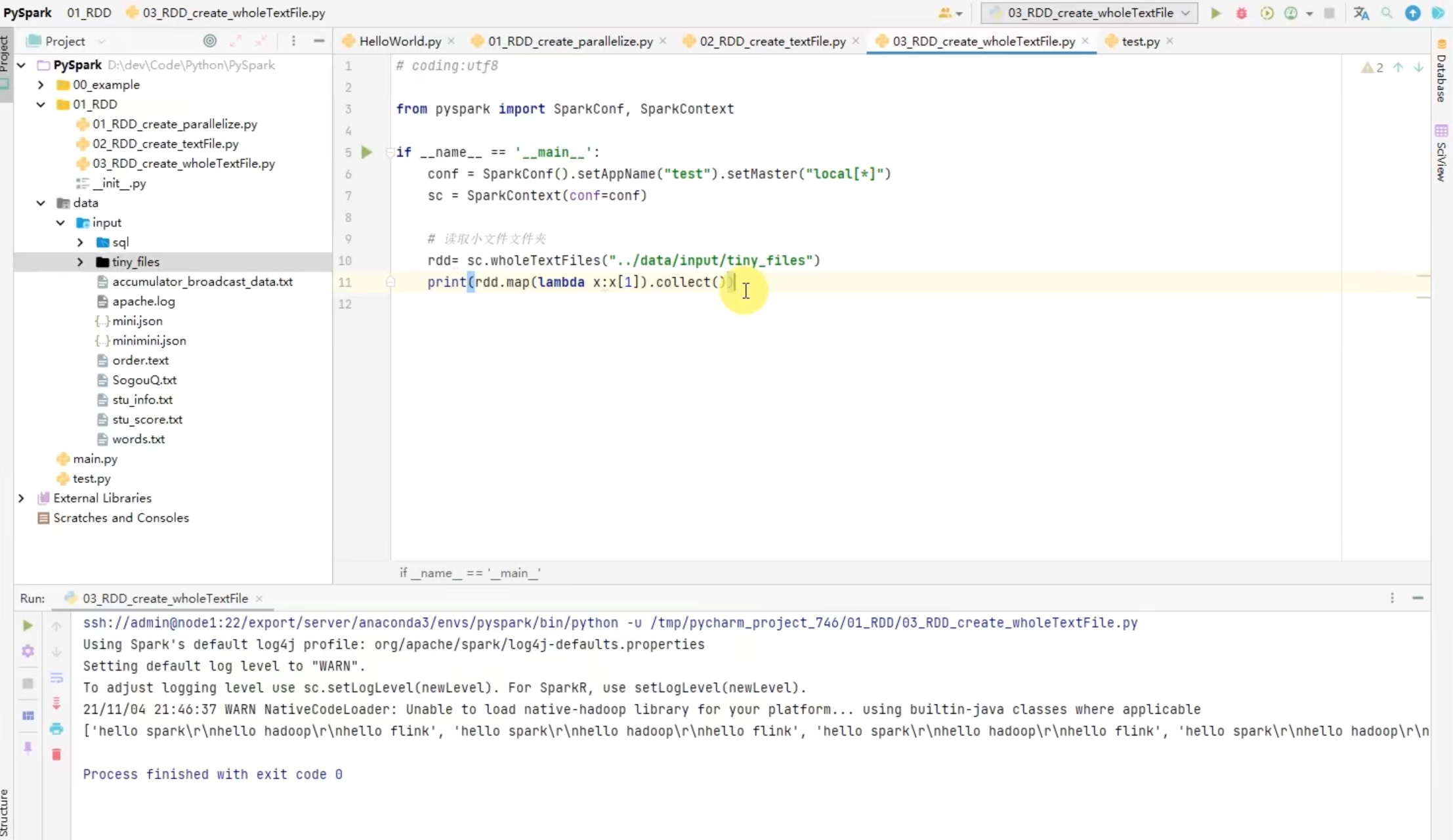The image size is (1453, 840).
Task: Rerun the script in Run panel
Action: 28,625
